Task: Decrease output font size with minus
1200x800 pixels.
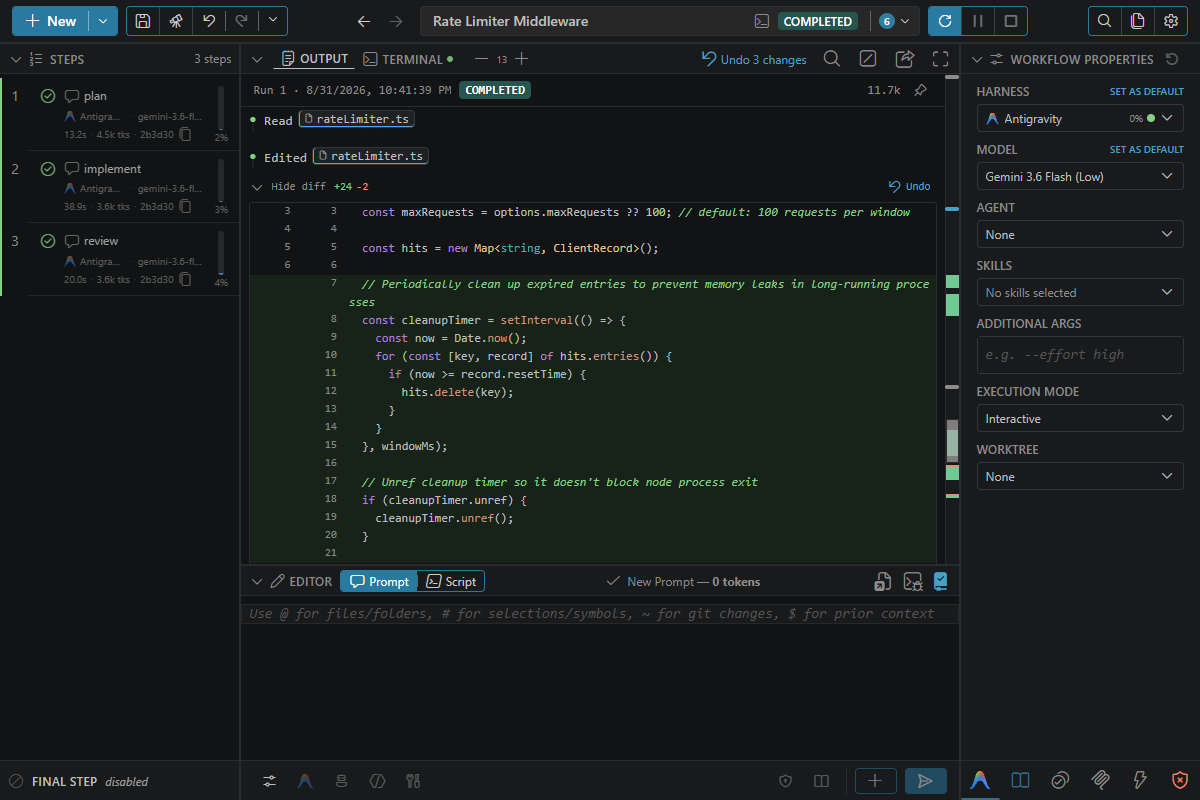Action: point(481,59)
